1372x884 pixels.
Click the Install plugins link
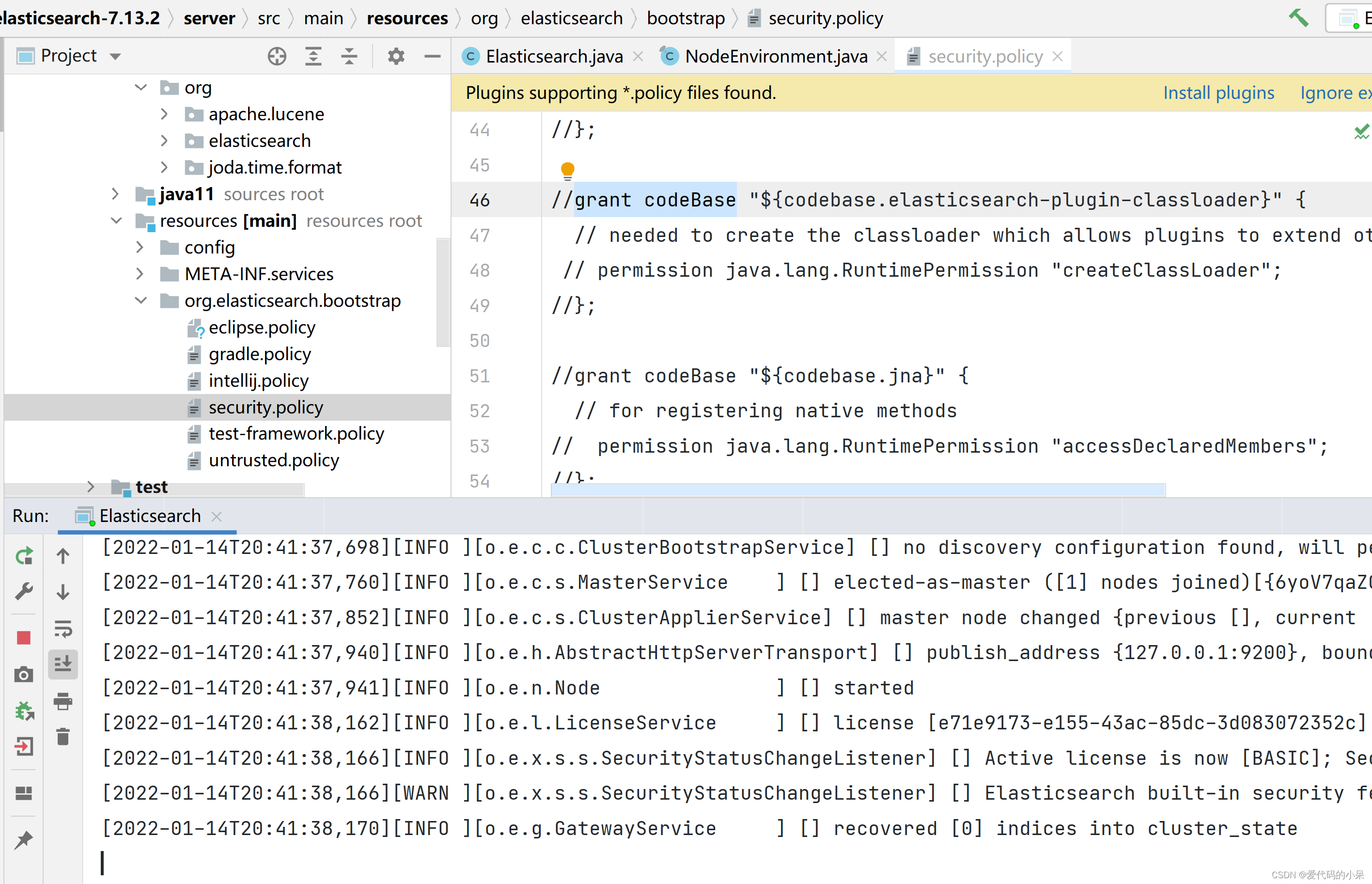tap(1219, 93)
